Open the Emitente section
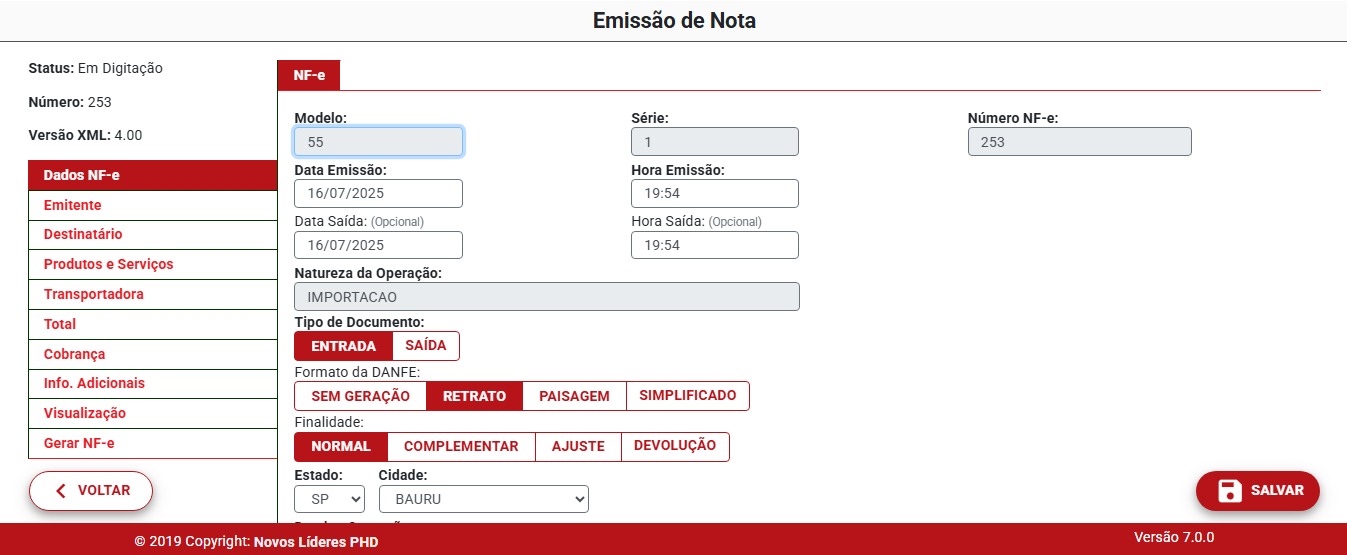 point(72,205)
